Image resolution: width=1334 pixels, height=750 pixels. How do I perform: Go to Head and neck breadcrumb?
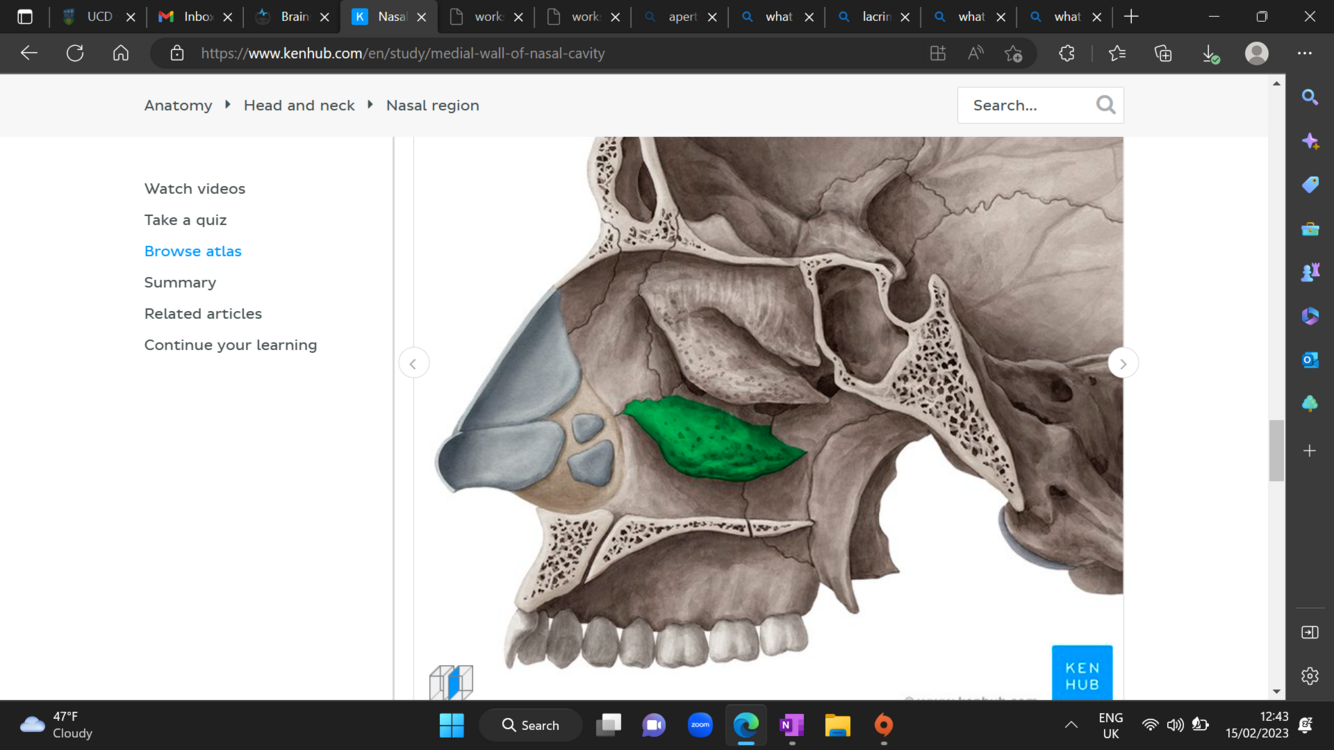(x=299, y=105)
